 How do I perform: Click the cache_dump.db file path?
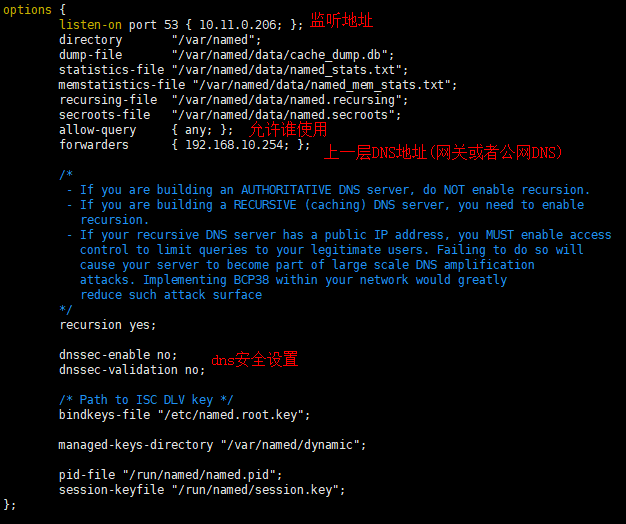(279, 55)
